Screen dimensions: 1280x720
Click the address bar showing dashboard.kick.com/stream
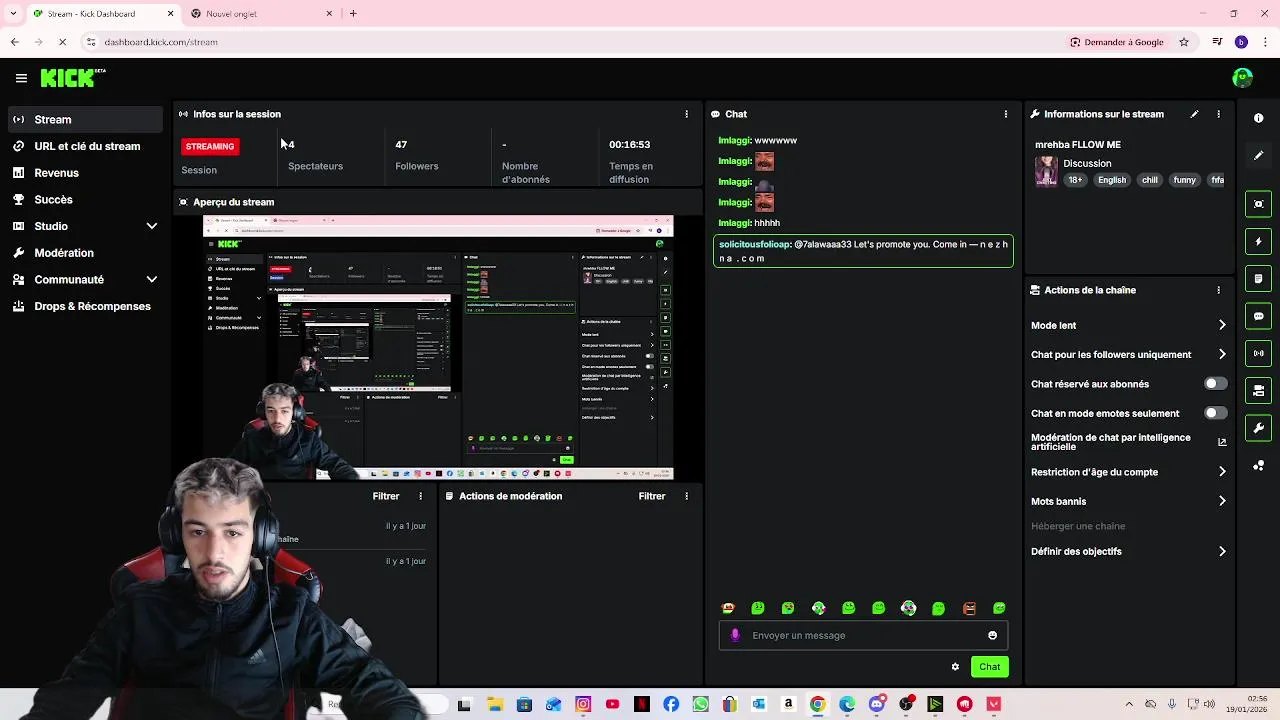click(570, 42)
